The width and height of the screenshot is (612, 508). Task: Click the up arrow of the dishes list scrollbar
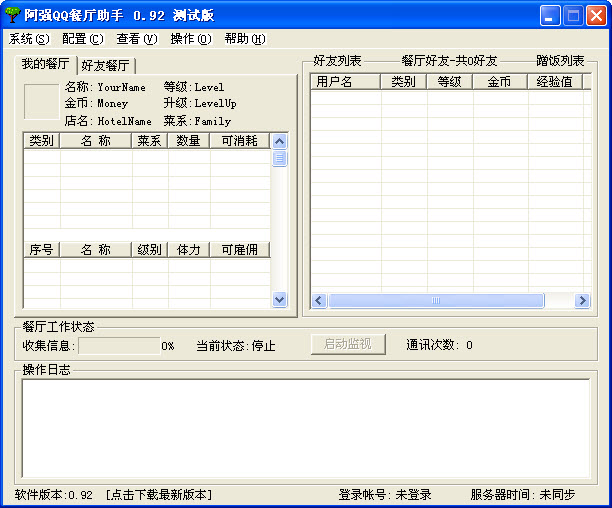tap(279, 141)
